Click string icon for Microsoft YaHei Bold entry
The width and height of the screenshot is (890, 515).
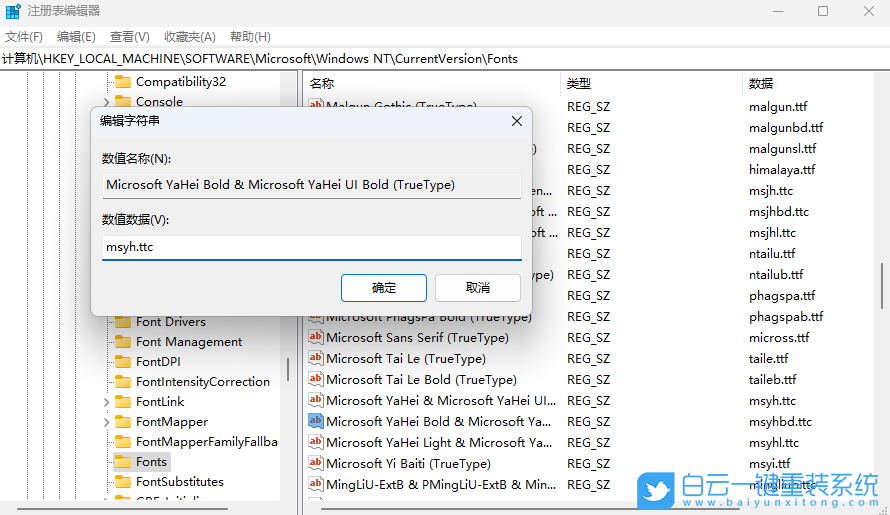(x=316, y=421)
